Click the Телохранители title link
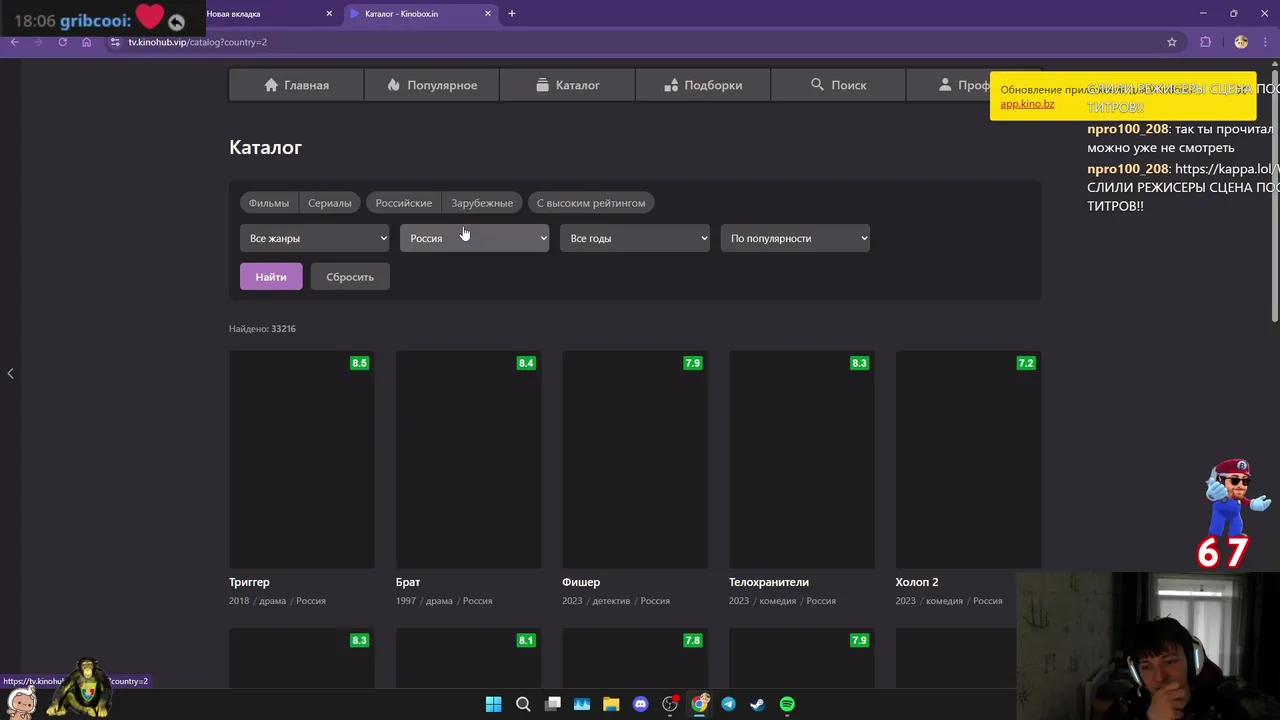 (x=769, y=582)
